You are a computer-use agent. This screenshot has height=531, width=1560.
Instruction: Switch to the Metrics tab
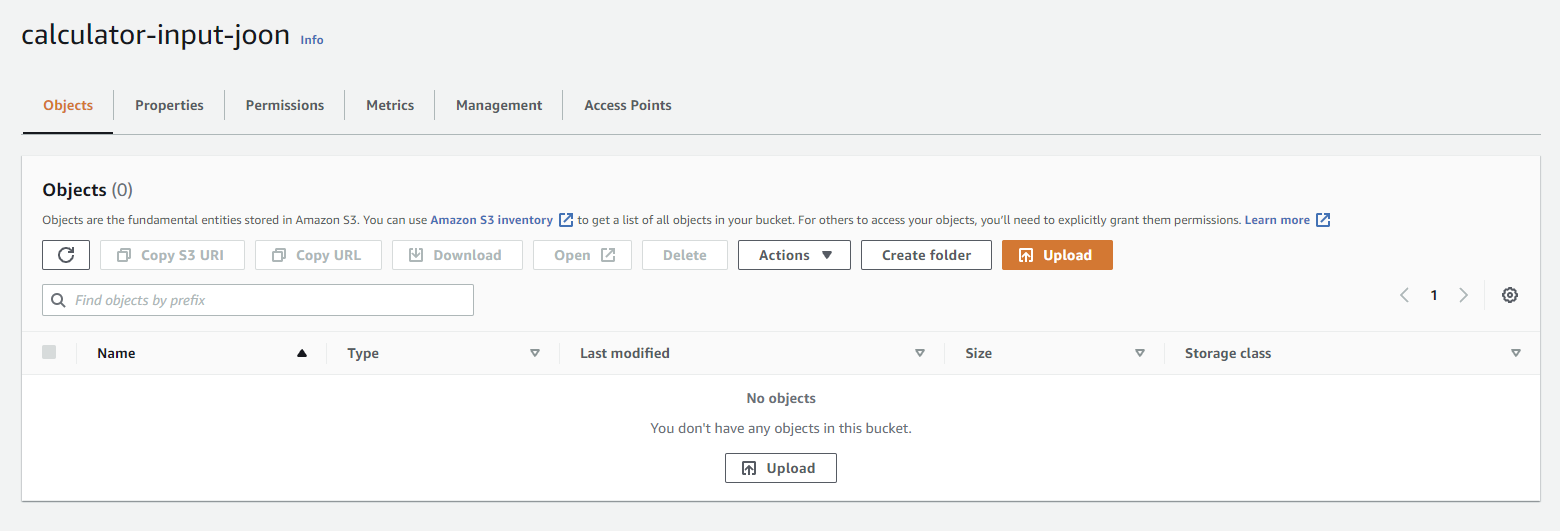[390, 105]
